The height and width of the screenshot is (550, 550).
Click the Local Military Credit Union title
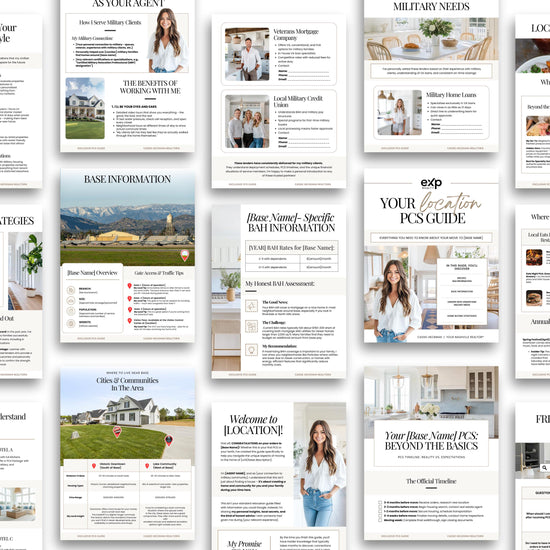(298, 101)
